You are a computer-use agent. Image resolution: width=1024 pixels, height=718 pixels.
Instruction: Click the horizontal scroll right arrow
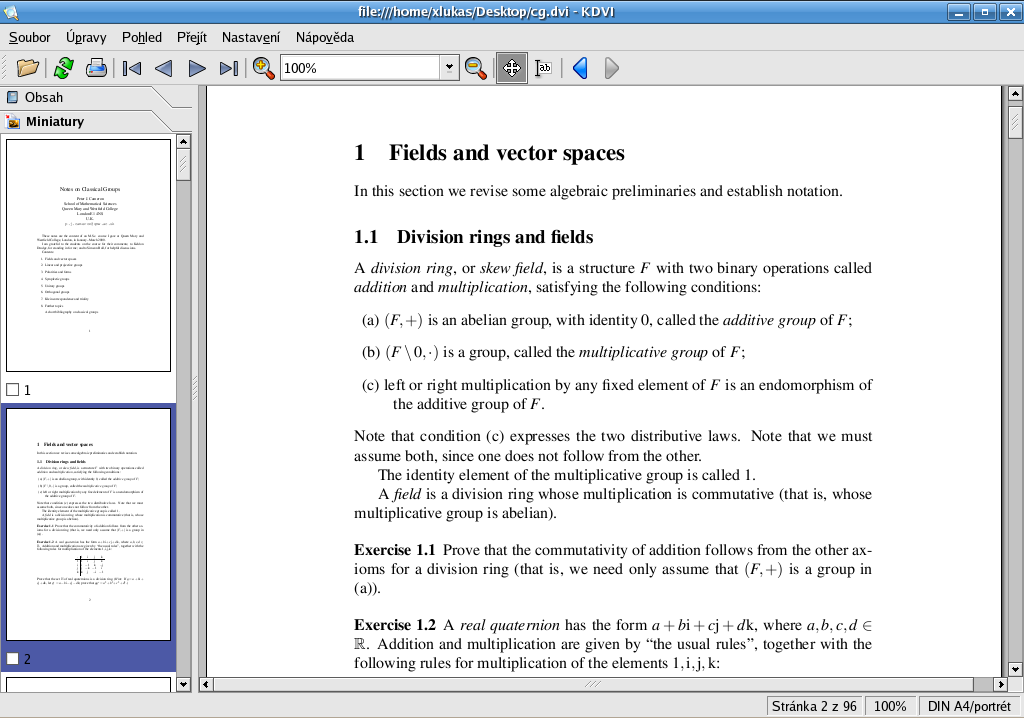click(x=1000, y=685)
